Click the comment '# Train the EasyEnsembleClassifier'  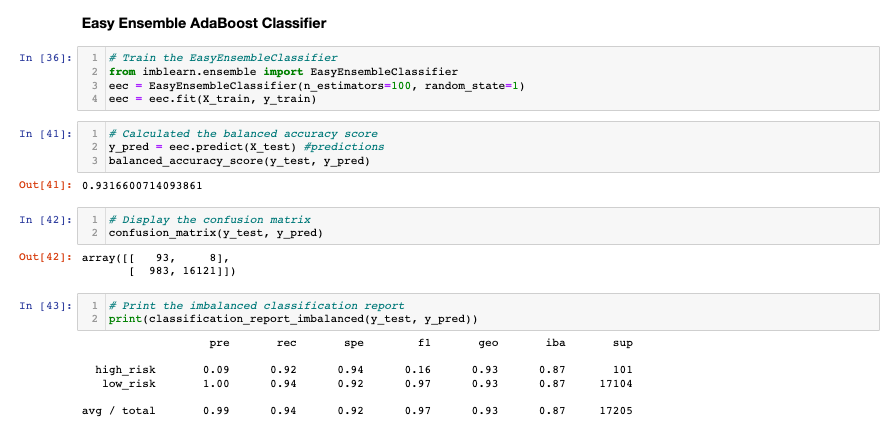click(x=223, y=58)
